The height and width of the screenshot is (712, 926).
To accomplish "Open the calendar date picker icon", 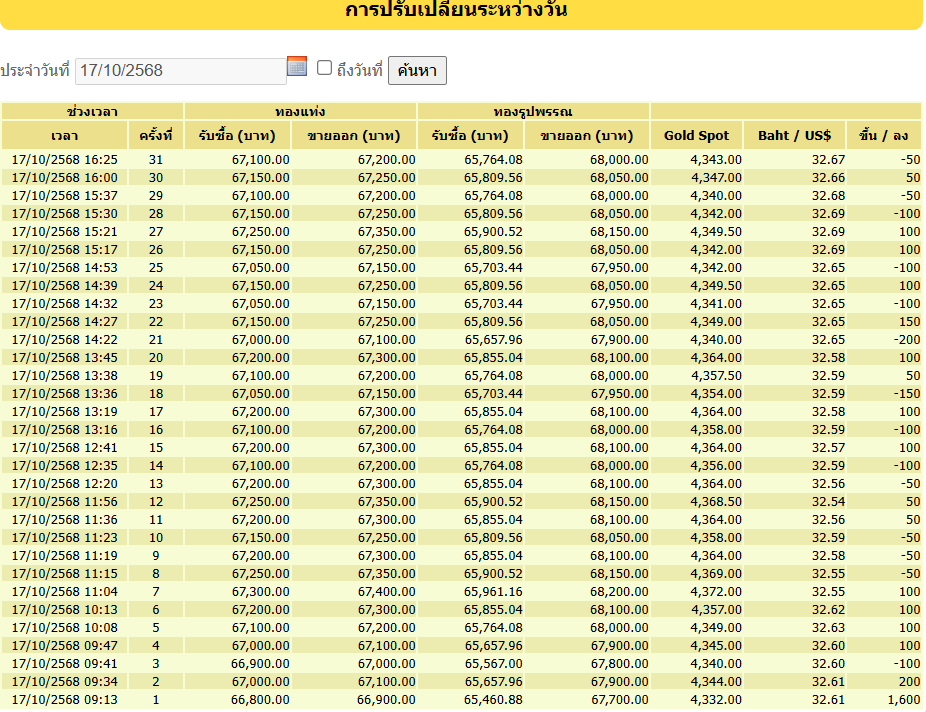I will pyautogui.click(x=296, y=66).
